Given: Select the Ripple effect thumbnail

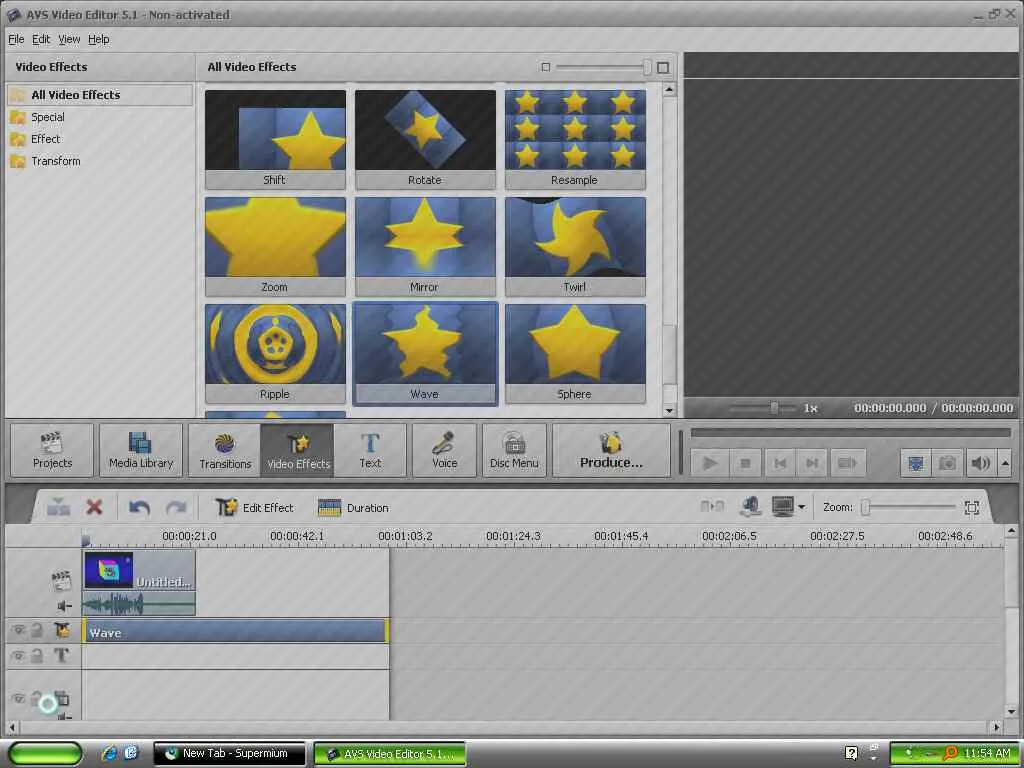Looking at the screenshot, I should (275, 353).
